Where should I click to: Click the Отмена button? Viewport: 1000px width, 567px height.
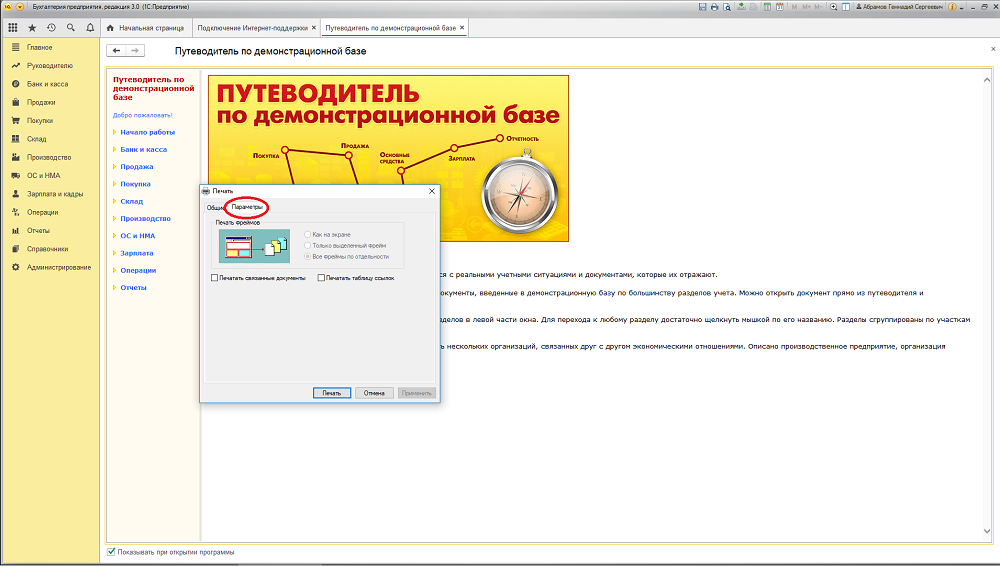tap(374, 393)
